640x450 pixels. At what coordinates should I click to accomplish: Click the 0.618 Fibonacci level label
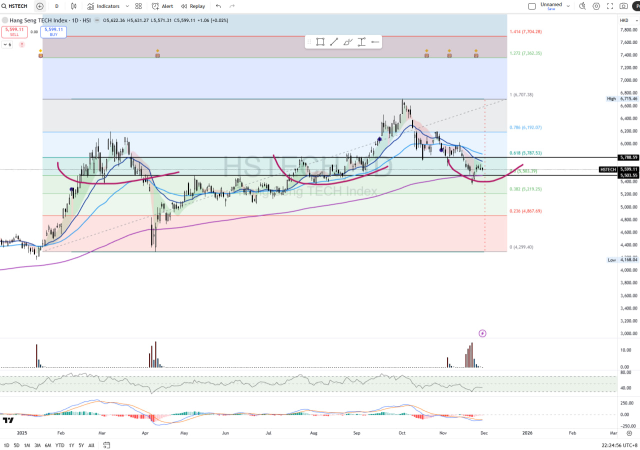[x=526, y=153]
